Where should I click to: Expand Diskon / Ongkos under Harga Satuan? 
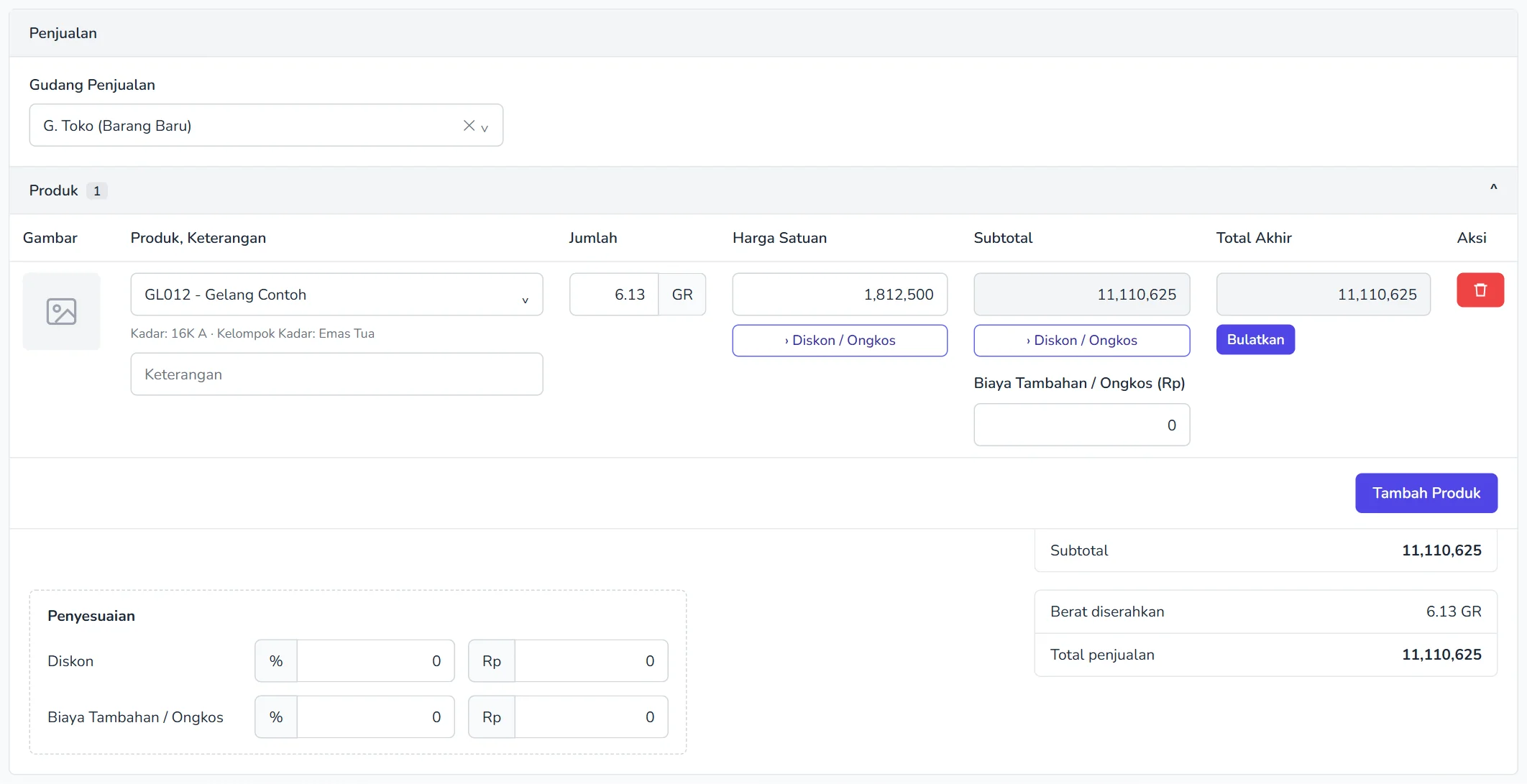click(x=840, y=341)
